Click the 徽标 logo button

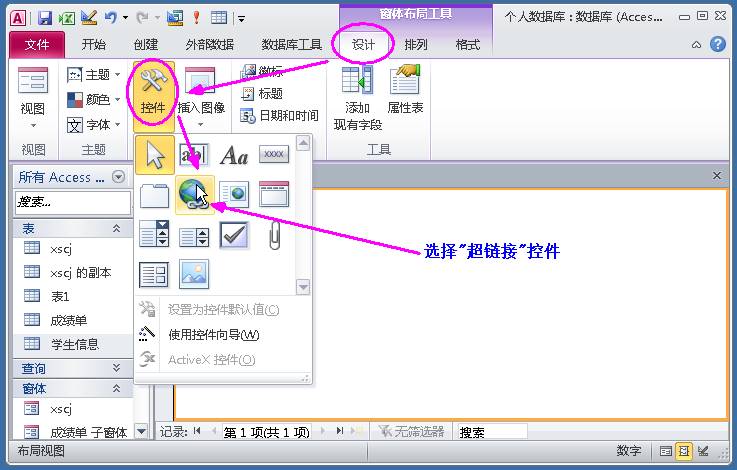[262, 71]
